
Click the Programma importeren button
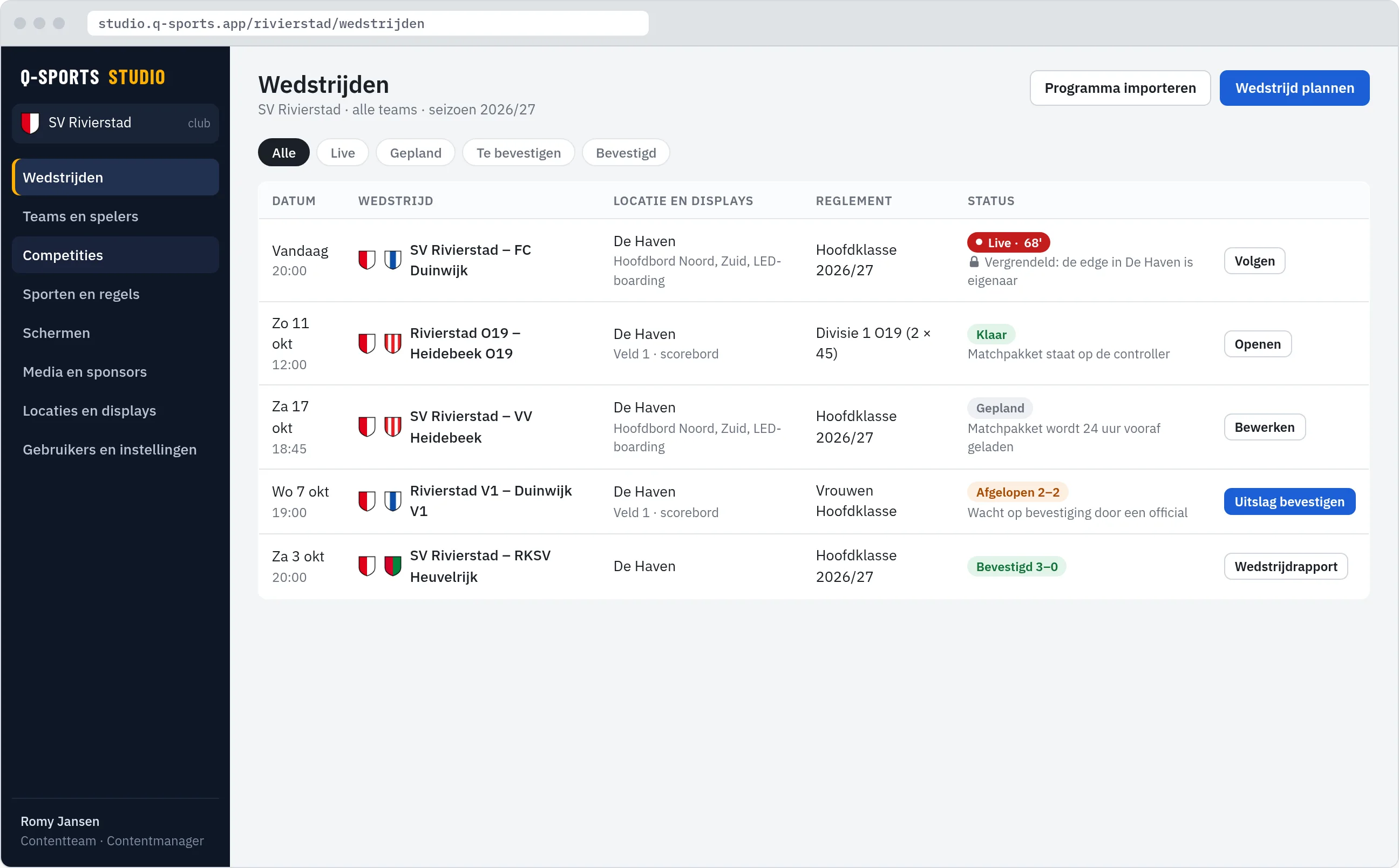tap(1119, 88)
